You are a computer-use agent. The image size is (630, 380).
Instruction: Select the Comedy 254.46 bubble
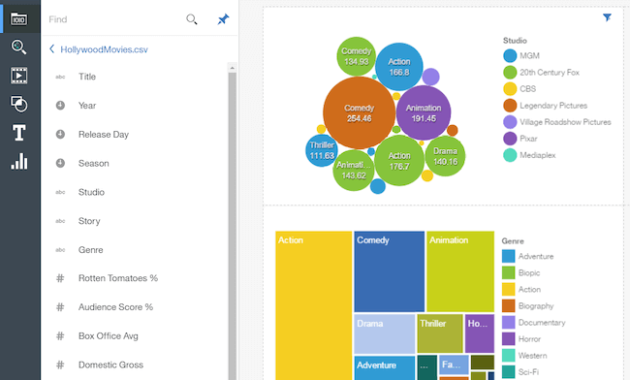[359, 113]
